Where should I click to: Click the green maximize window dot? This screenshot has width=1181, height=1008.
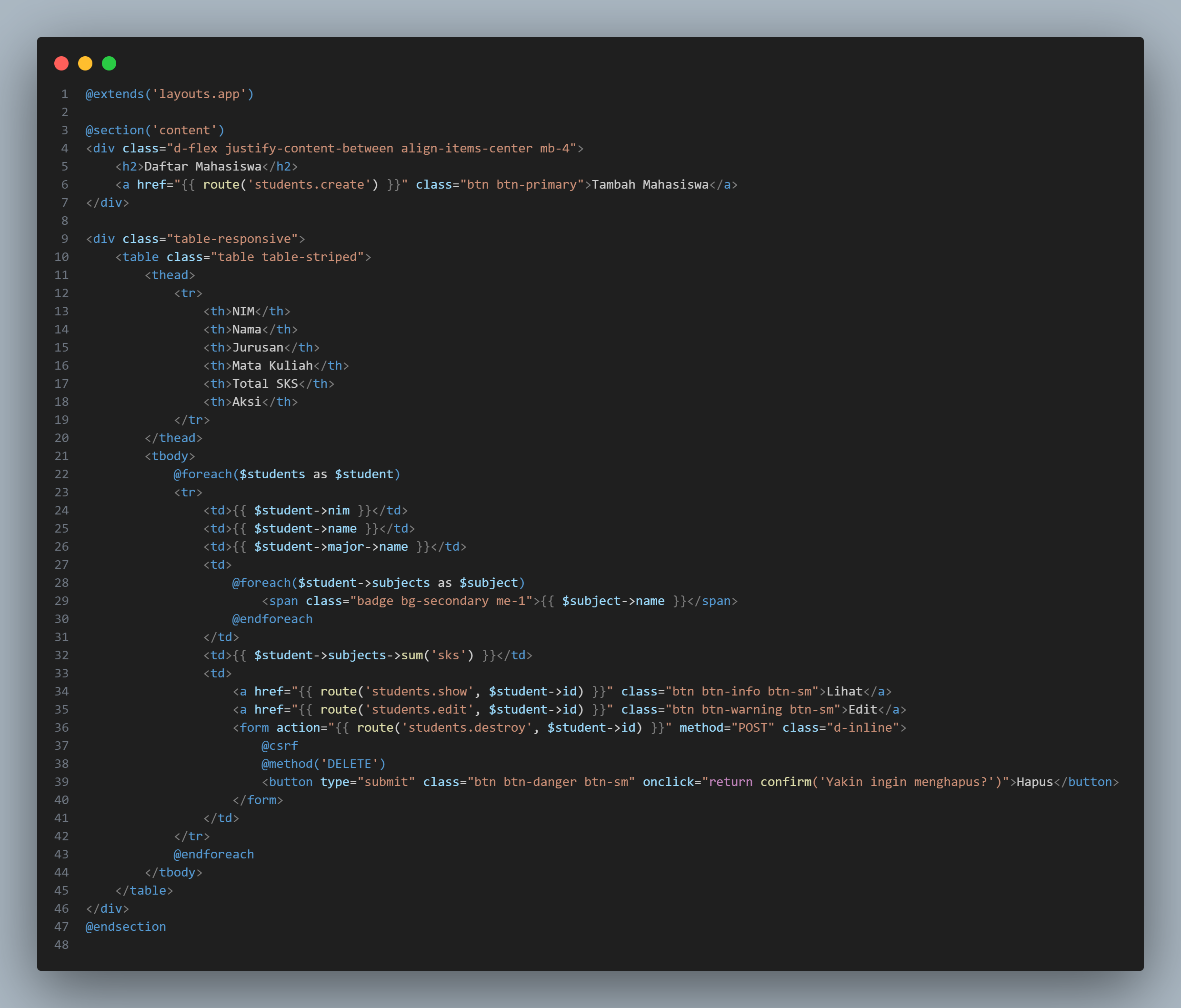tap(109, 63)
